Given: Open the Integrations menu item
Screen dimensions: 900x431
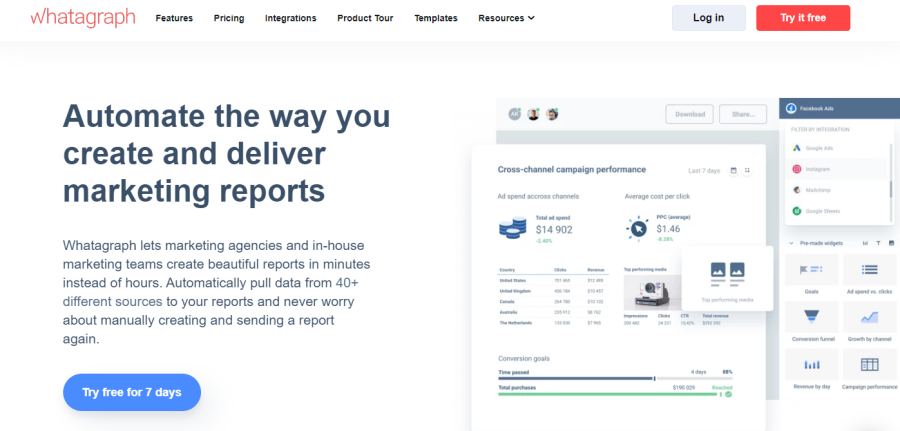Looking at the screenshot, I should click(x=290, y=18).
